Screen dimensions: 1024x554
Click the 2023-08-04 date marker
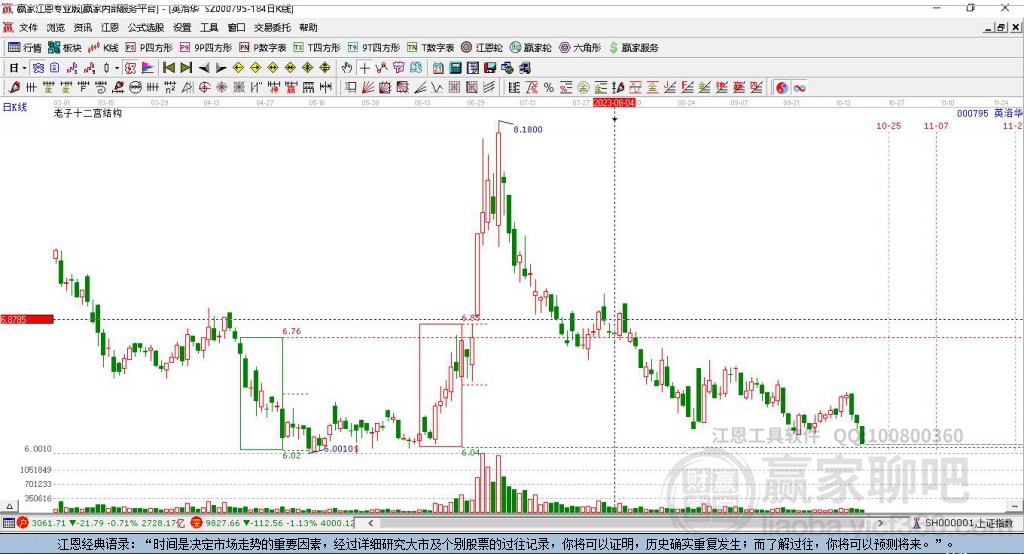click(614, 103)
